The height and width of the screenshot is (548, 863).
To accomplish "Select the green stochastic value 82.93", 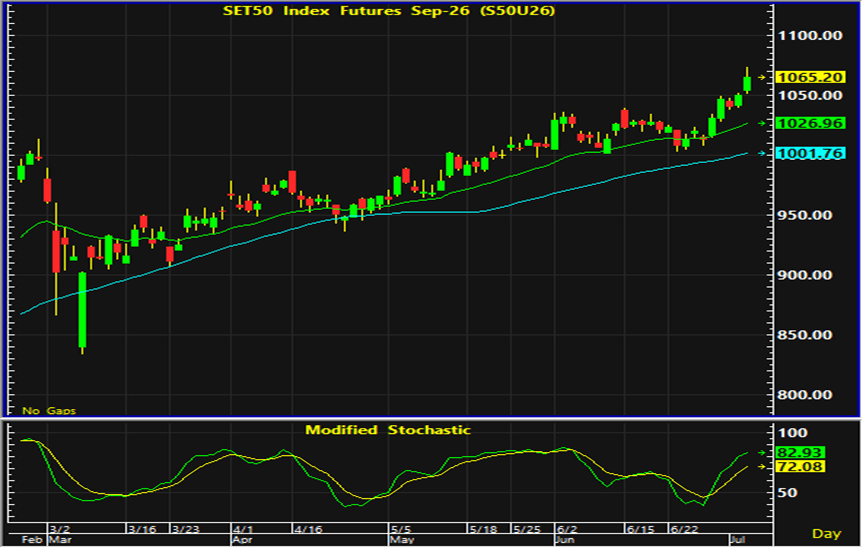I will click(800, 453).
